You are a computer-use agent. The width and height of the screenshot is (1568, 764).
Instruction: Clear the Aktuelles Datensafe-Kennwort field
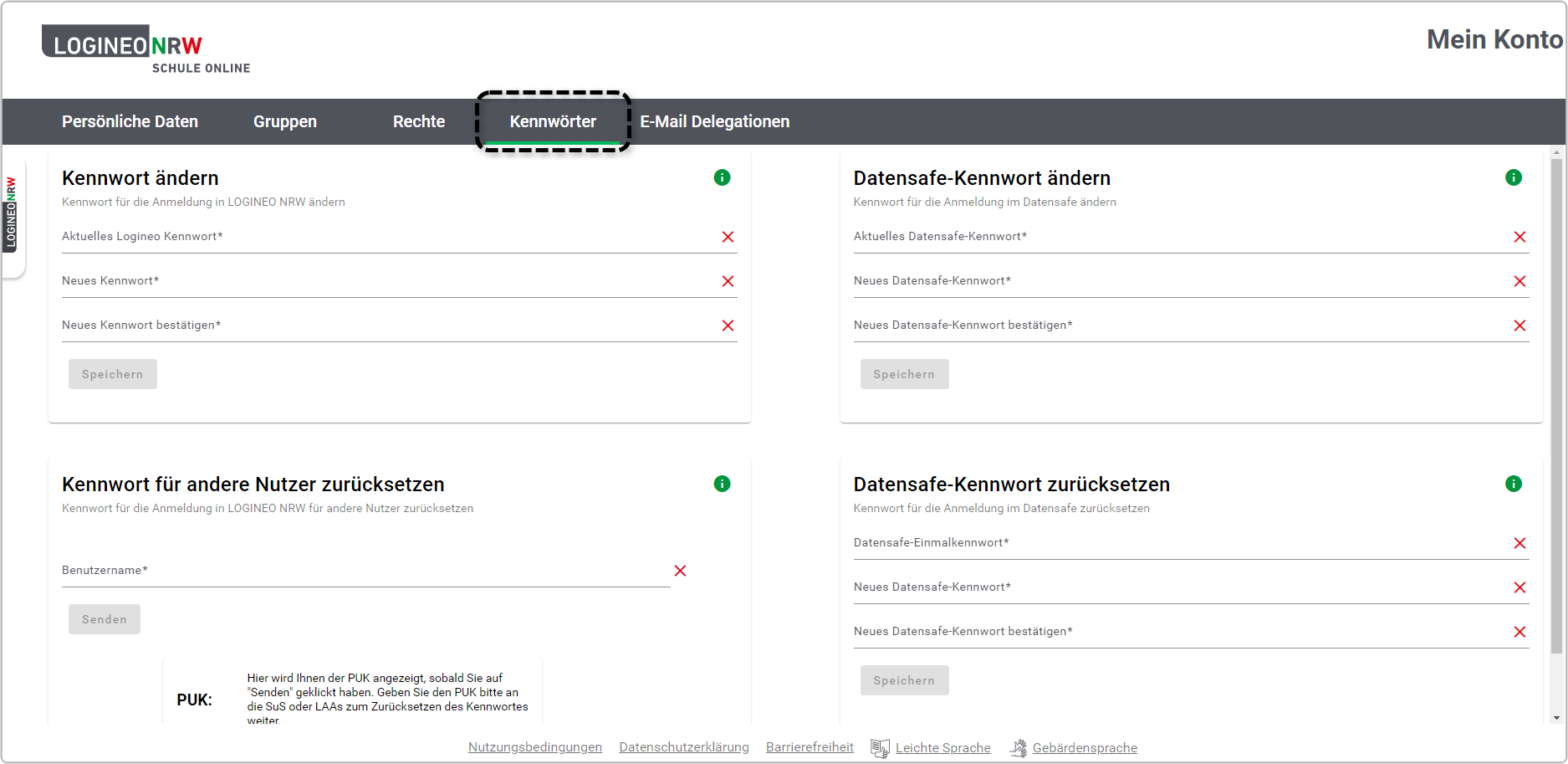(1520, 237)
